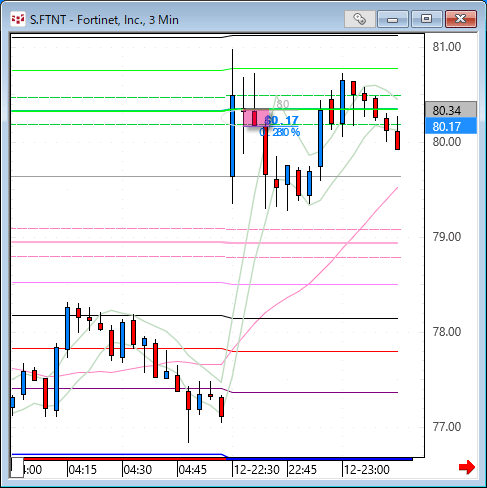Click the 78.00 price axis label
The height and width of the screenshot is (488, 487).
click(447, 332)
